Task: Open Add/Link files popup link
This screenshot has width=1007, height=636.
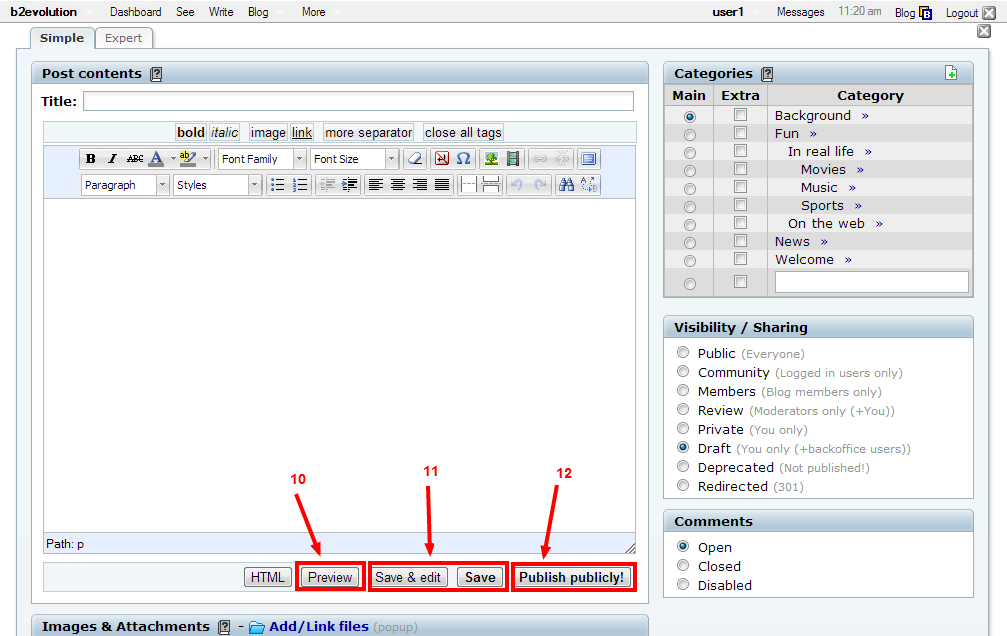Action: click(x=319, y=626)
